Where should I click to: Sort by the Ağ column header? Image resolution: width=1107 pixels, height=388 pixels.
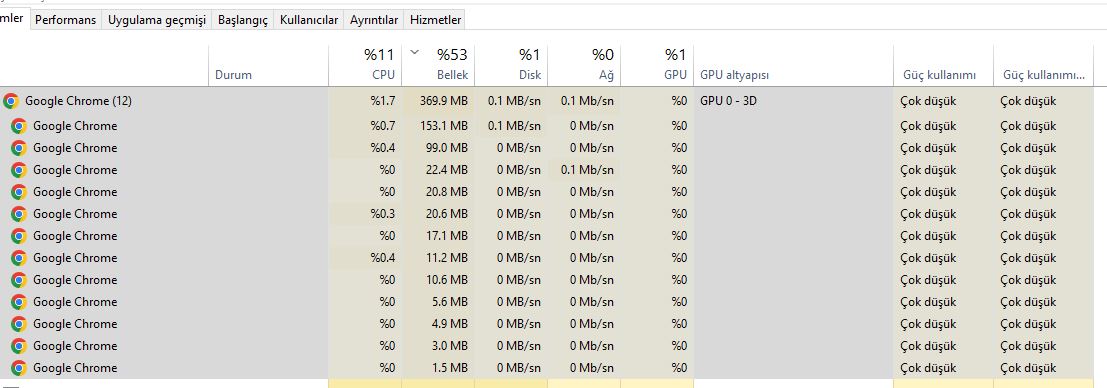(584, 65)
